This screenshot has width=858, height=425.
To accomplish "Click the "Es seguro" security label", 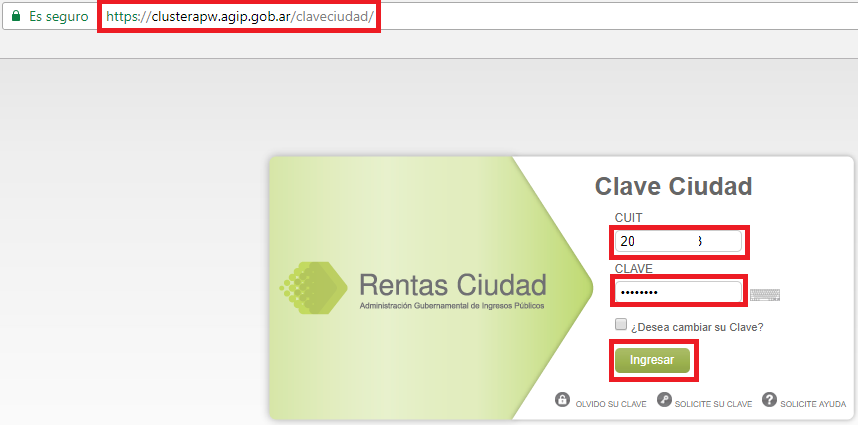I will pyautogui.click(x=58, y=17).
